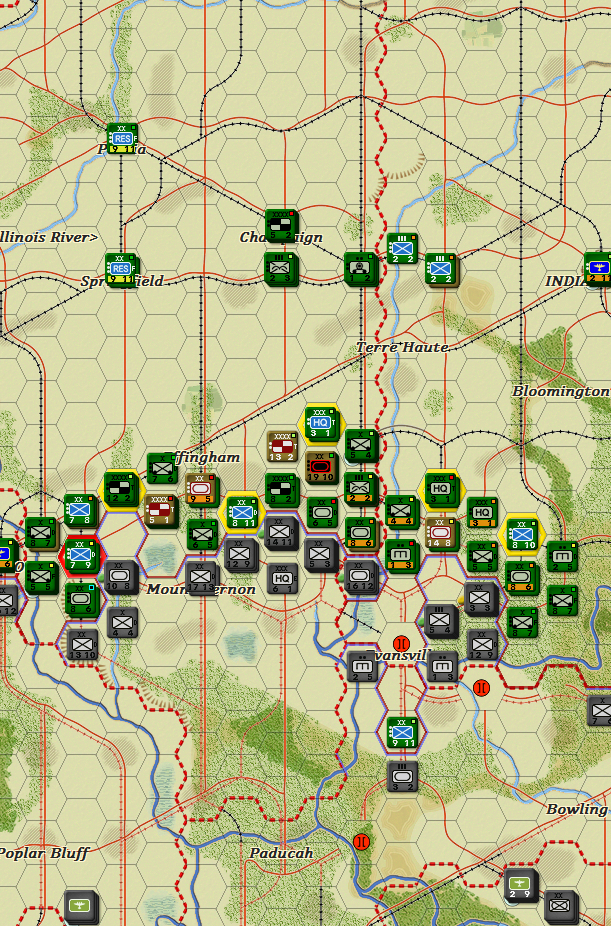Select the 5-2 army unit at Champaign

click(x=281, y=225)
